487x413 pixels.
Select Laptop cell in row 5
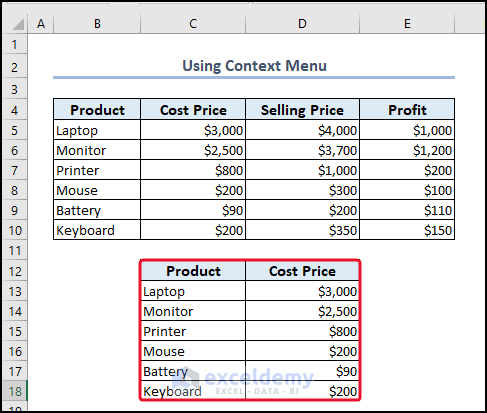point(97,130)
